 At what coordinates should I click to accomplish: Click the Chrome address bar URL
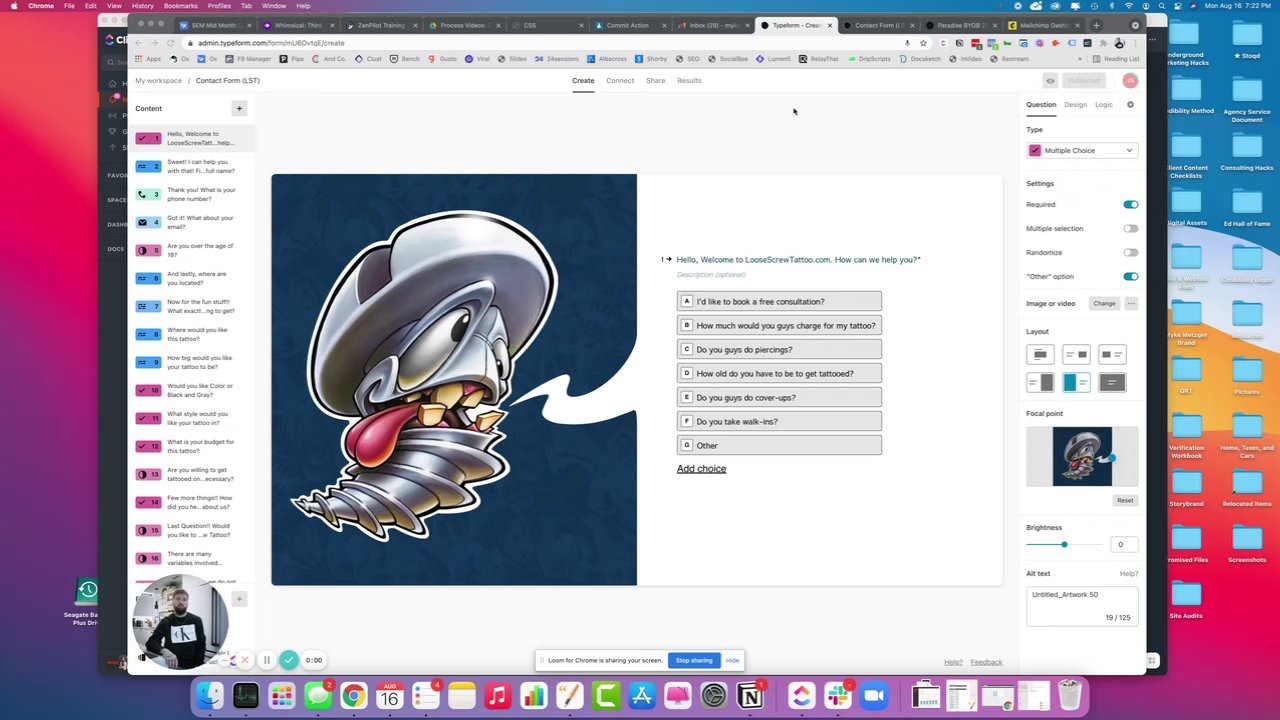click(270, 43)
